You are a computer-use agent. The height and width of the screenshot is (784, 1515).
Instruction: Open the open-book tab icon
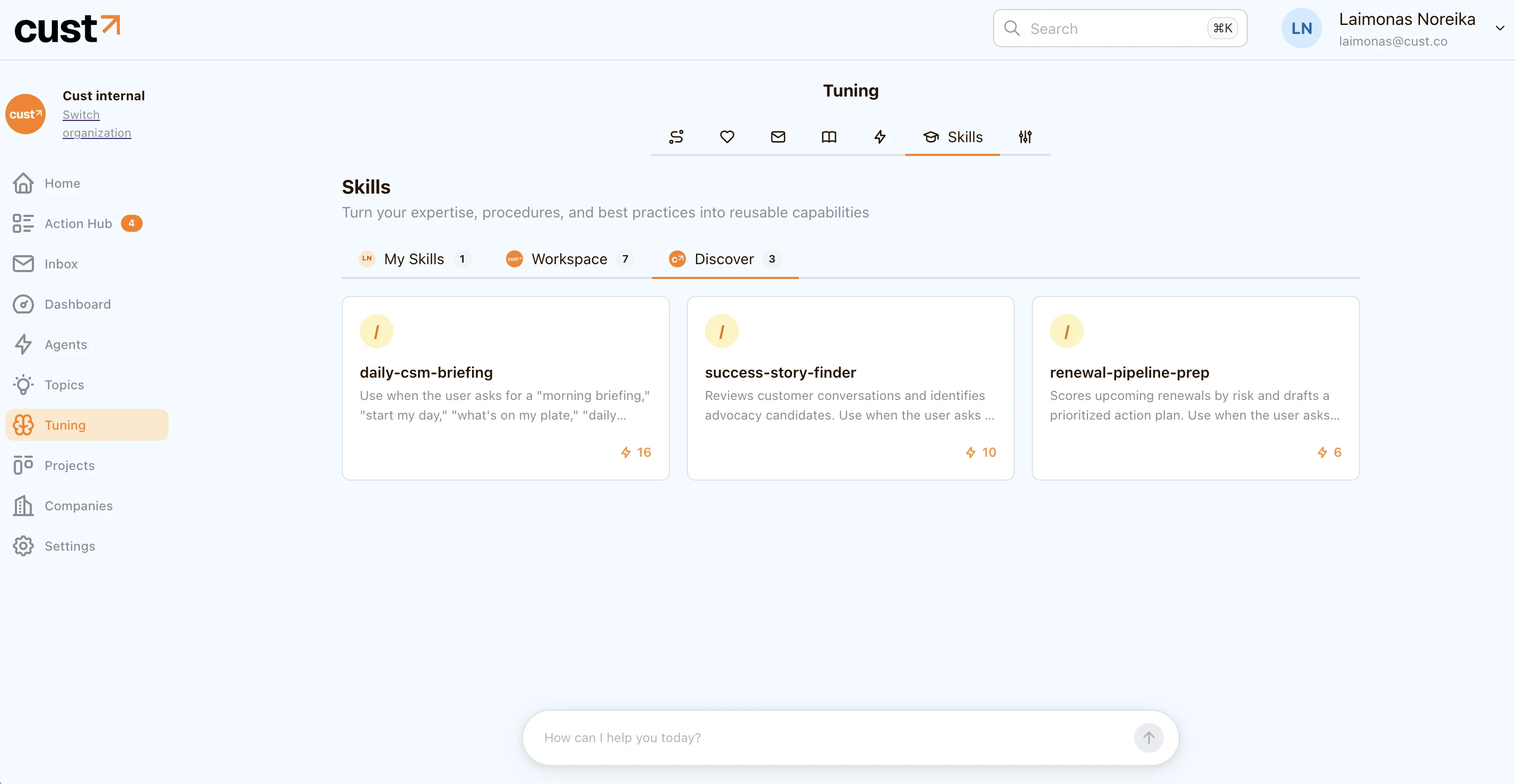pyautogui.click(x=829, y=137)
